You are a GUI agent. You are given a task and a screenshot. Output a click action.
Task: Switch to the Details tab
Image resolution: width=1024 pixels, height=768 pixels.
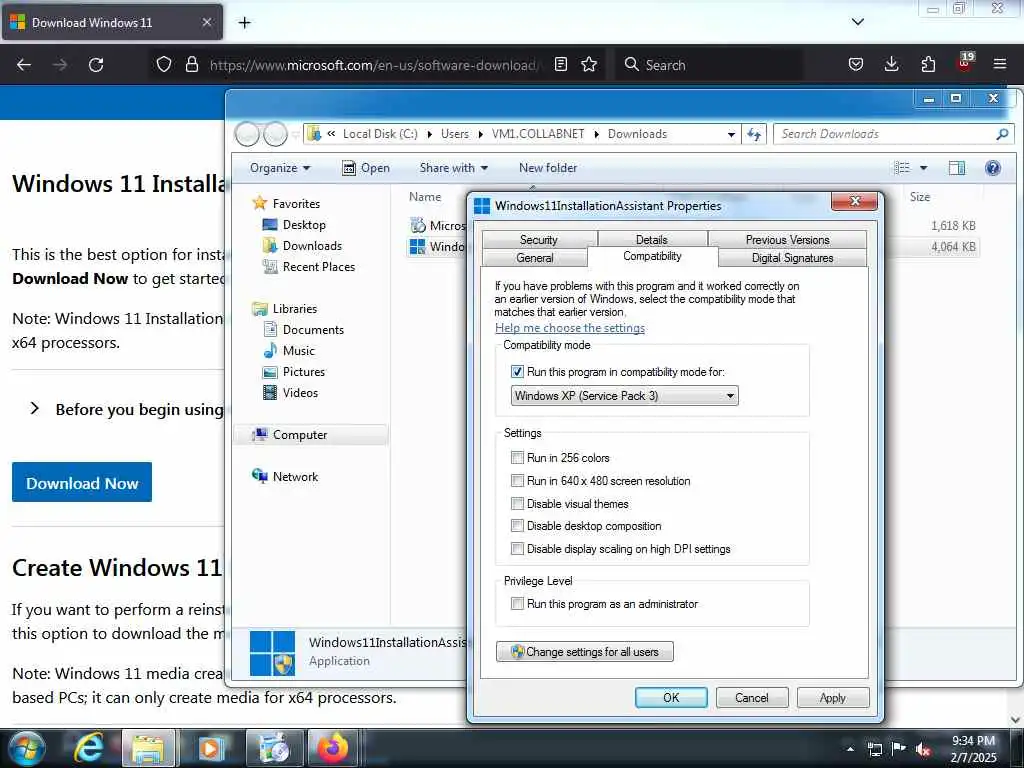click(652, 240)
